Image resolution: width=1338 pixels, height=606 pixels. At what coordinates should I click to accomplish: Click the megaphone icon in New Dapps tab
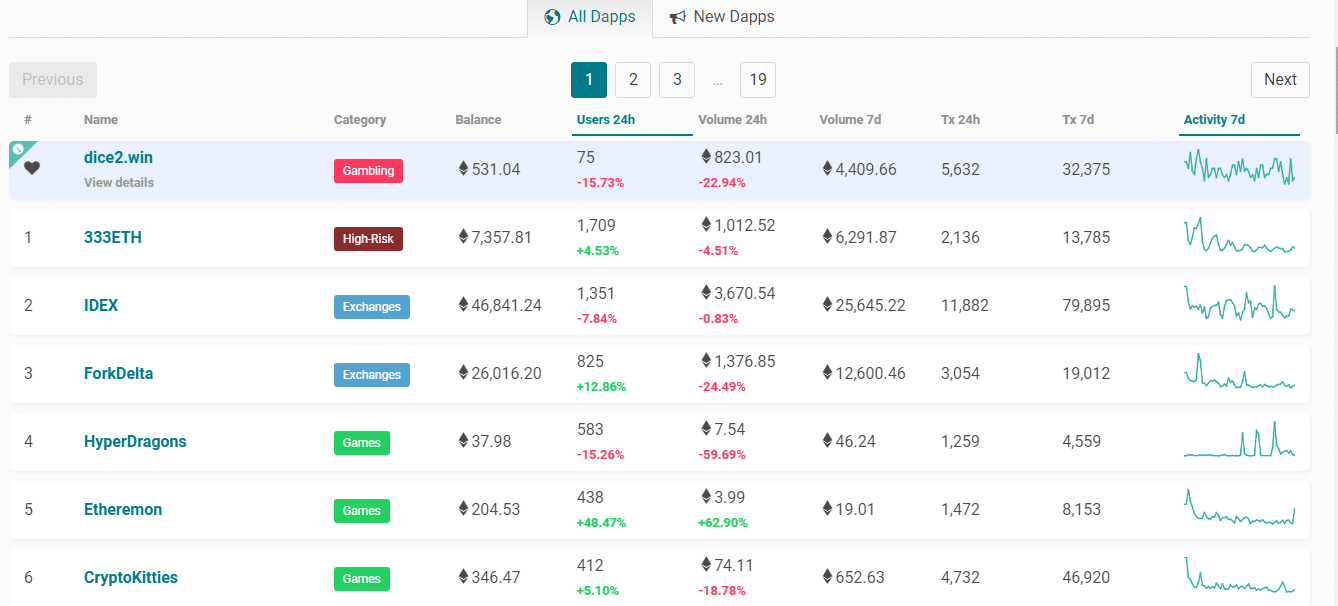pyautogui.click(x=678, y=17)
